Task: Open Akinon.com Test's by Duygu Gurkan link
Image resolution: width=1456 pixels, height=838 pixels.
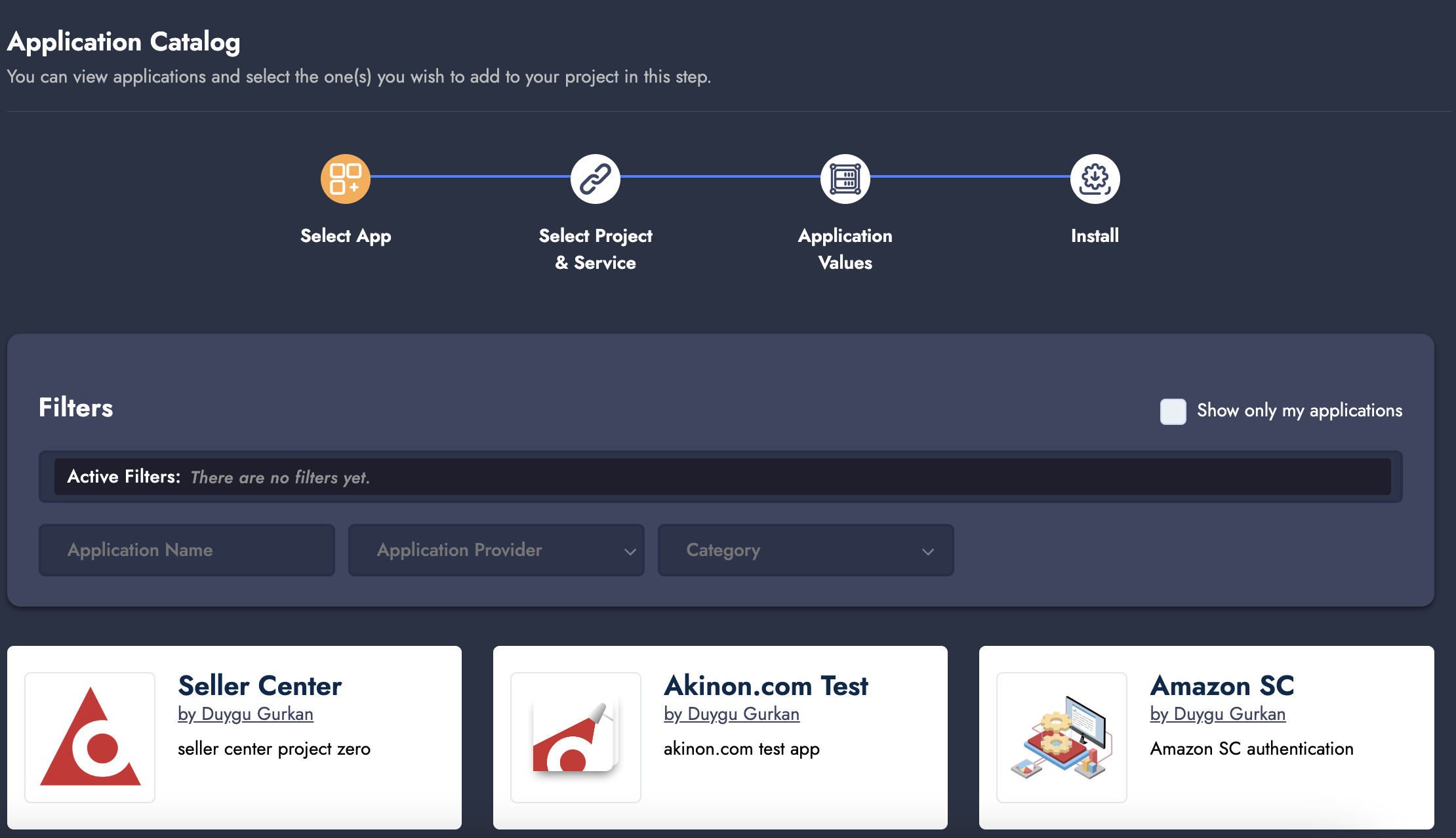Action: (731, 714)
